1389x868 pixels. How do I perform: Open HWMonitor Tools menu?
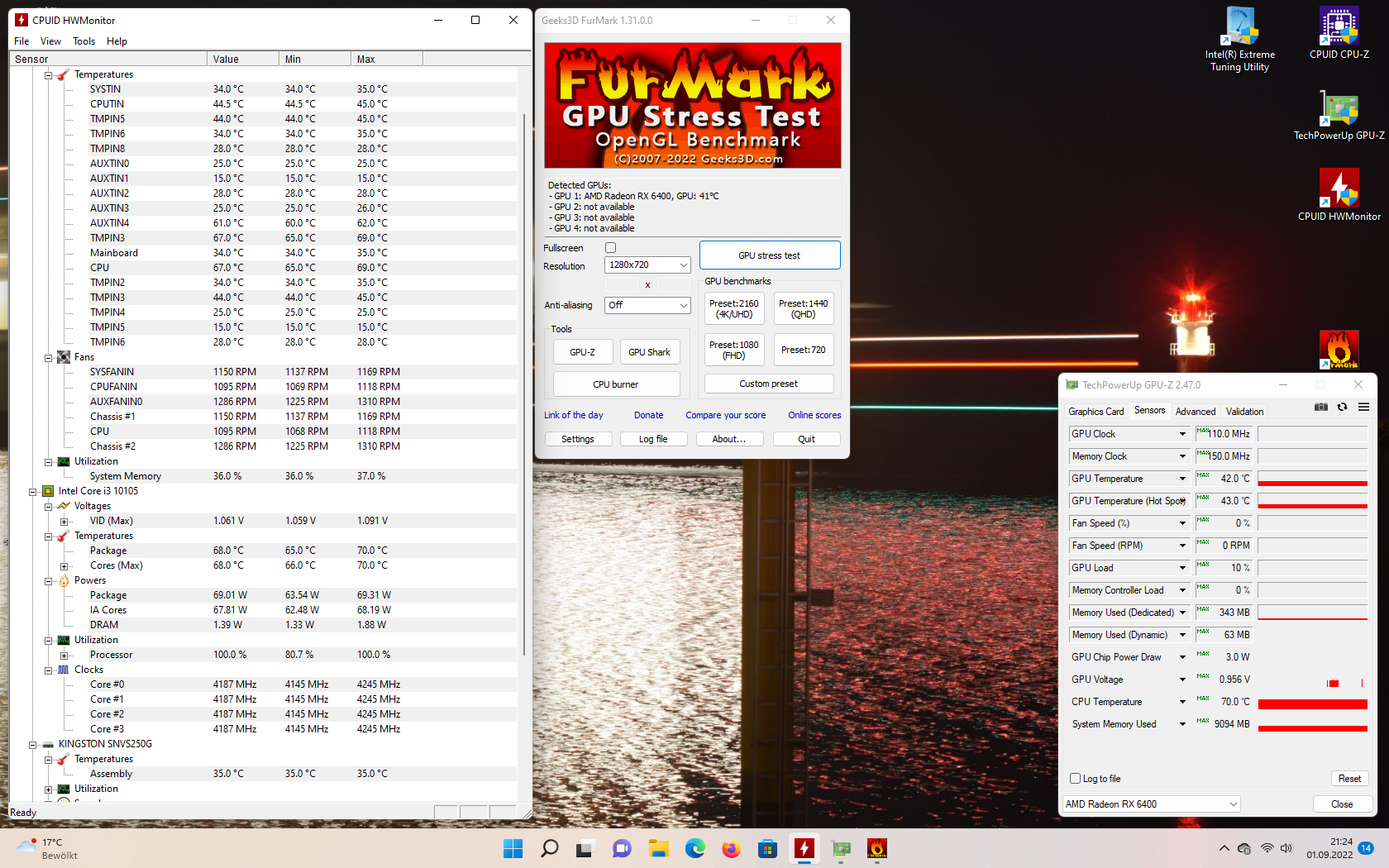tap(84, 41)
